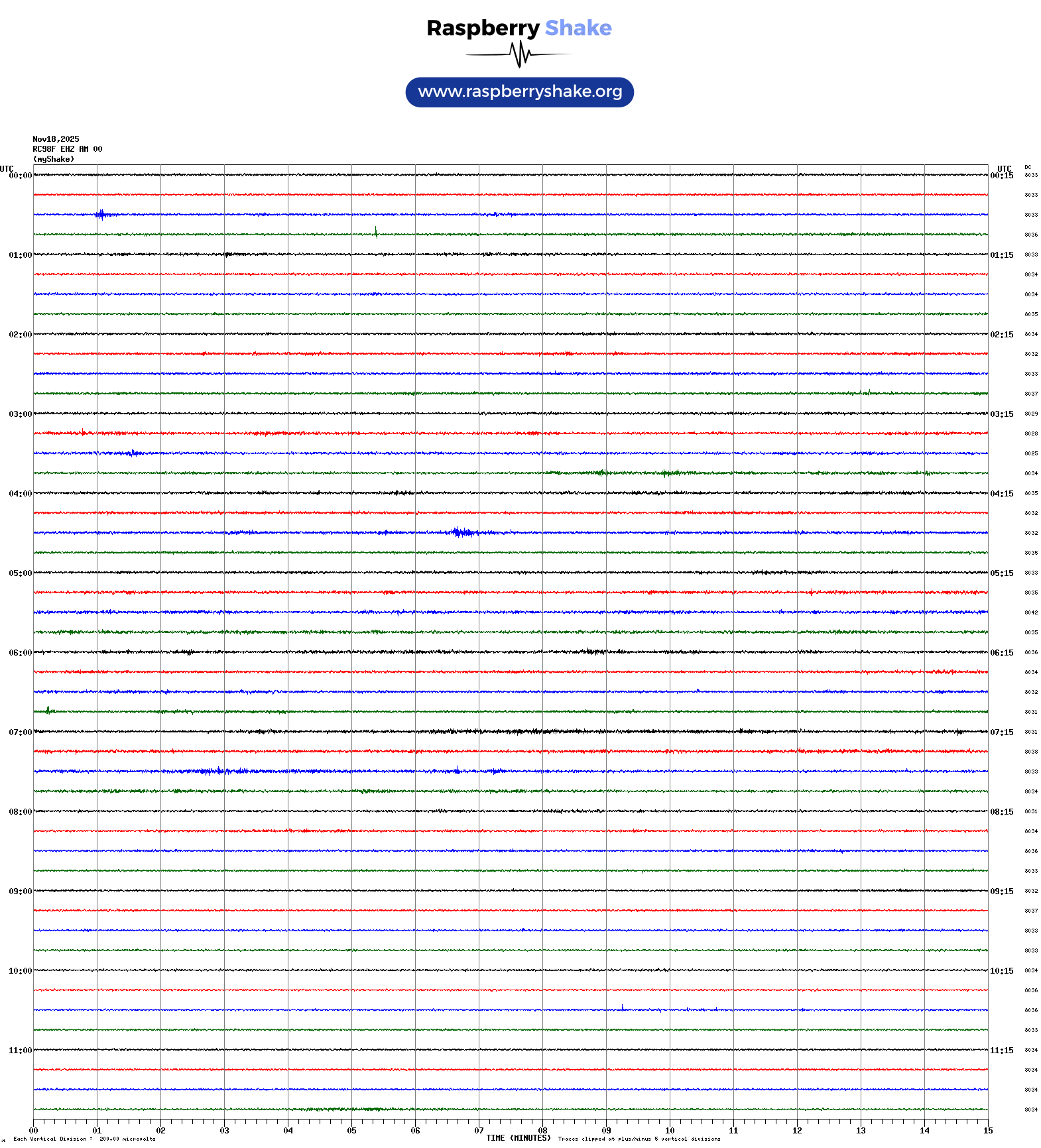
Task: Click the green spike in the 00:45 trace
Action: click(376, 232)
